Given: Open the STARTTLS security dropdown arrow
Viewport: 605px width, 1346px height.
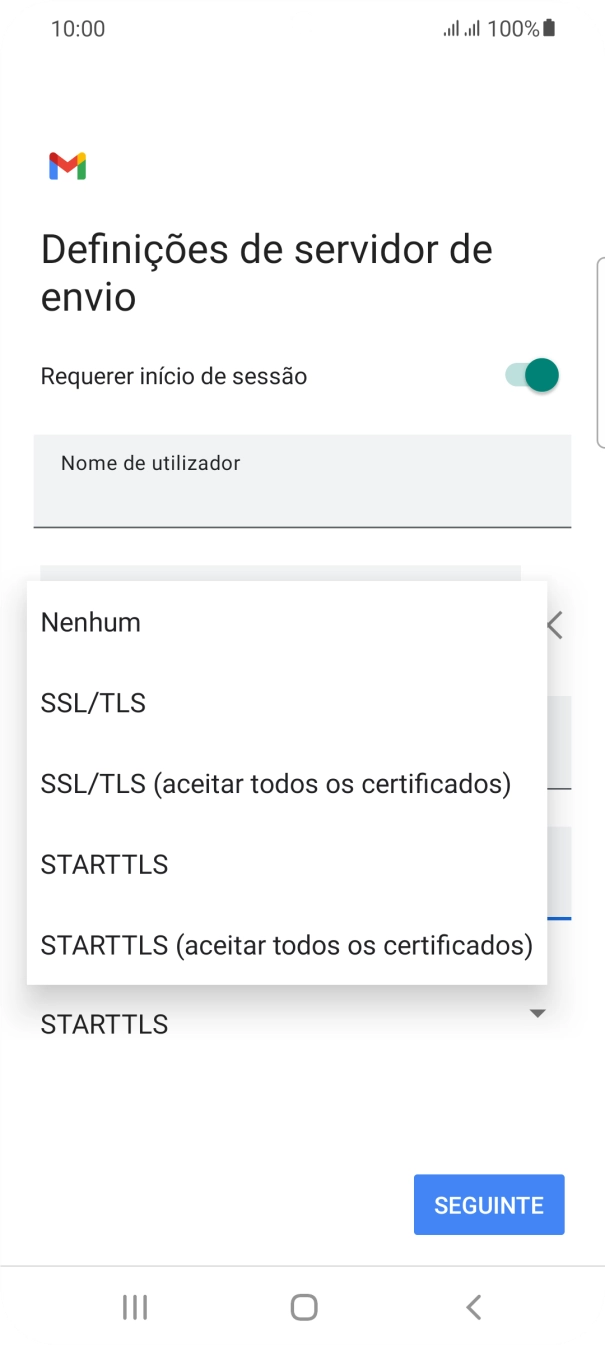Looking at the screenshot, I should click(x=538, y=1013).
